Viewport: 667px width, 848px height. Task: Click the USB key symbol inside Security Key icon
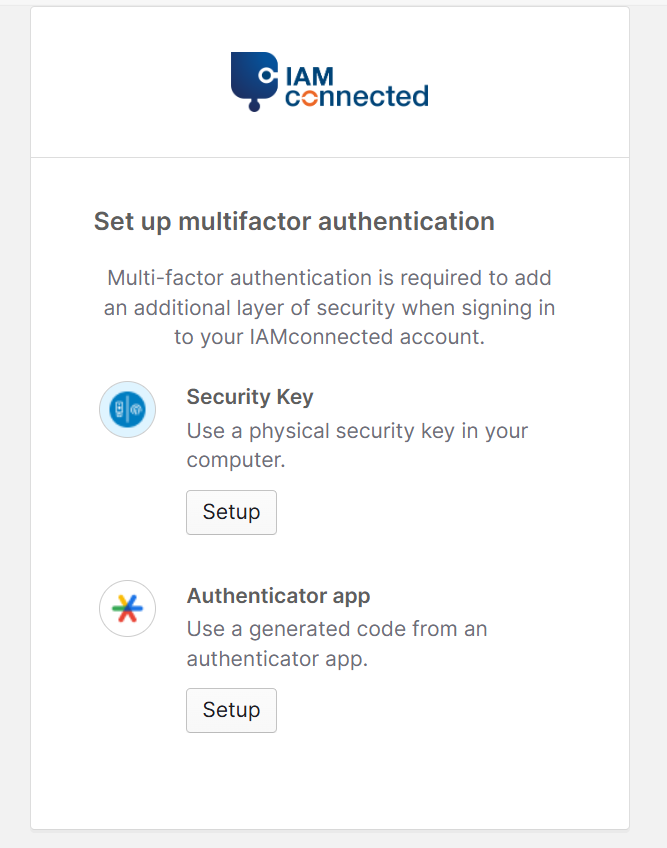pos(120,409)
